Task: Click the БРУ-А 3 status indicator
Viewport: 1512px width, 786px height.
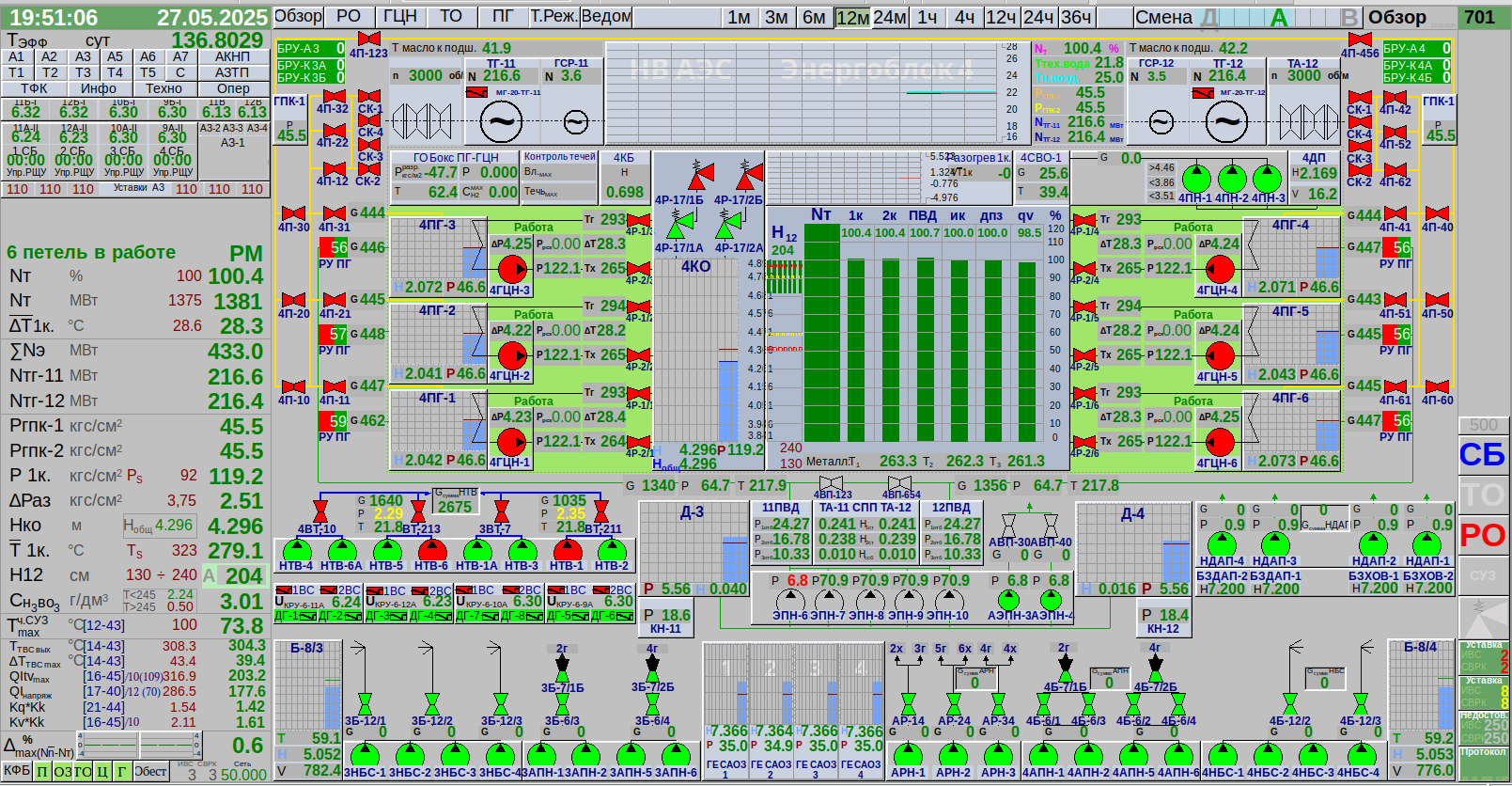Action: click(x=312, y=48)
